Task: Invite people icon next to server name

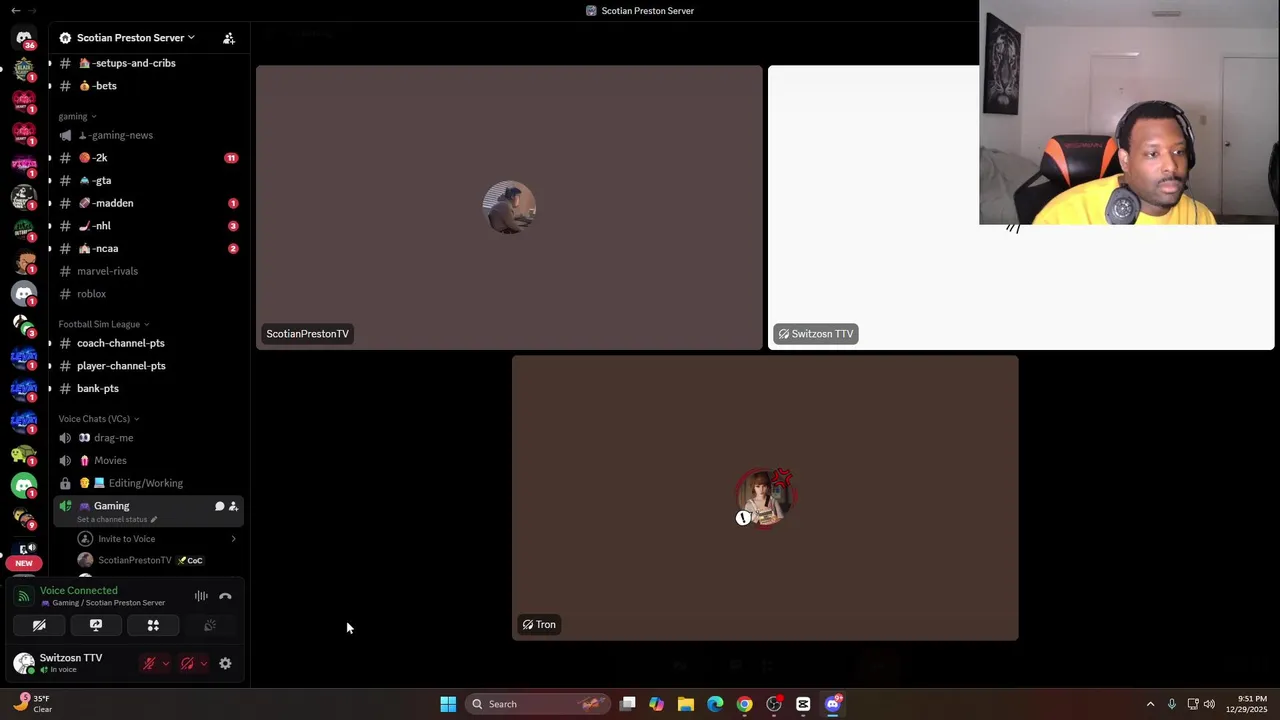Action: pyautogui.click(x=229, y=38)
